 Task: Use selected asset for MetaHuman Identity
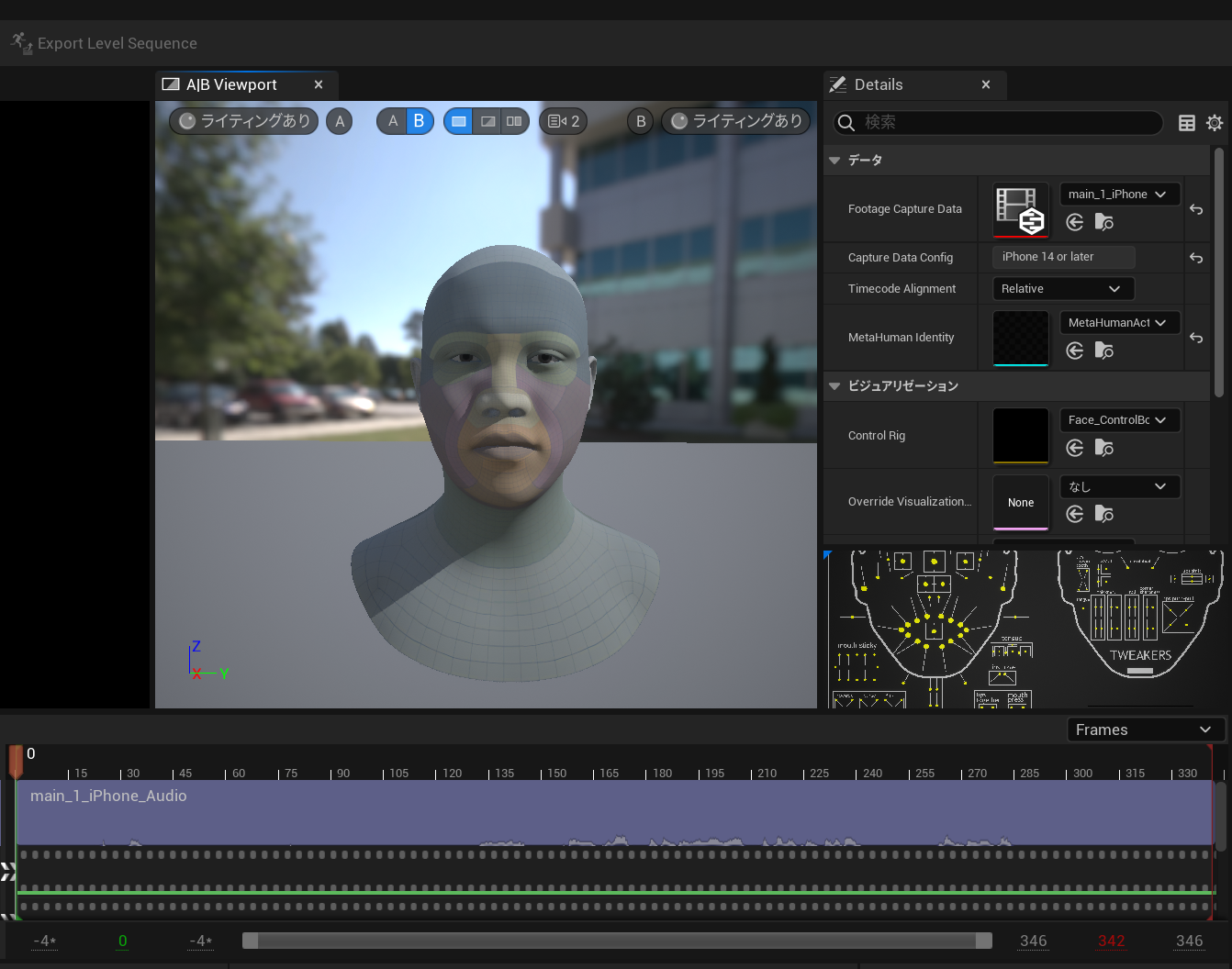[1075, 351]
